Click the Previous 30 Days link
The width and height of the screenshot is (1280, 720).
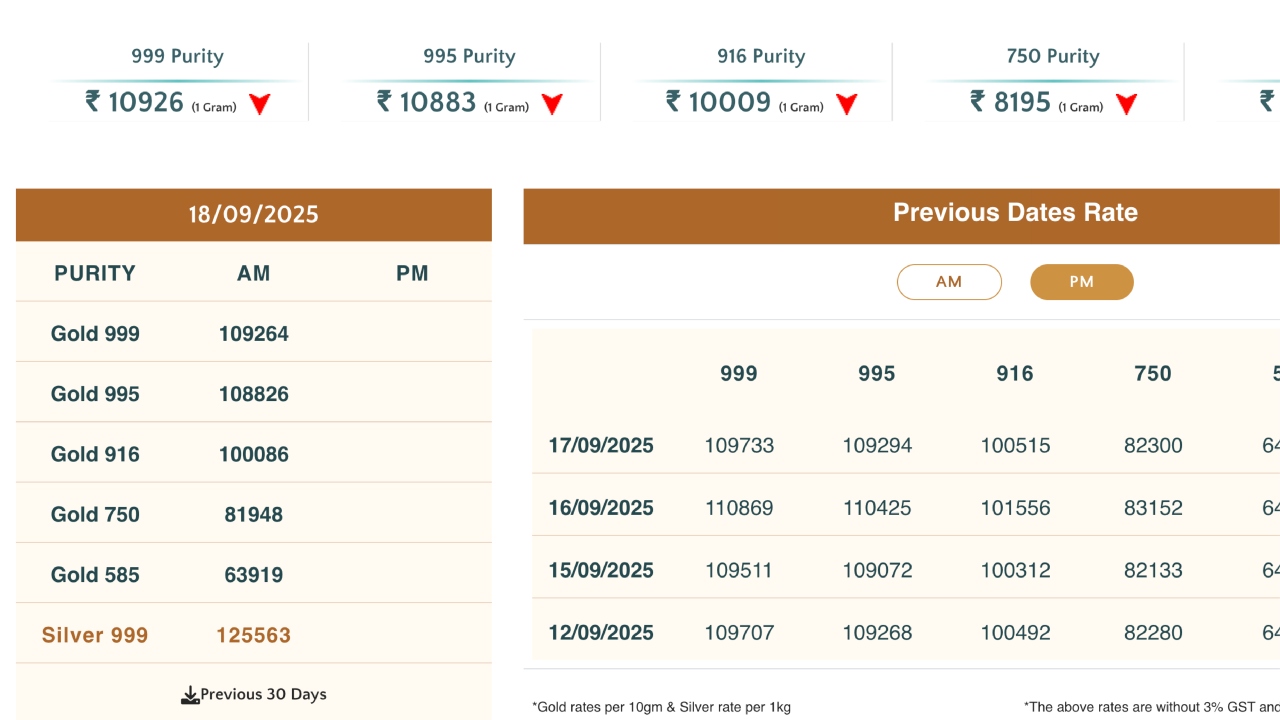[x=263, y=693]
